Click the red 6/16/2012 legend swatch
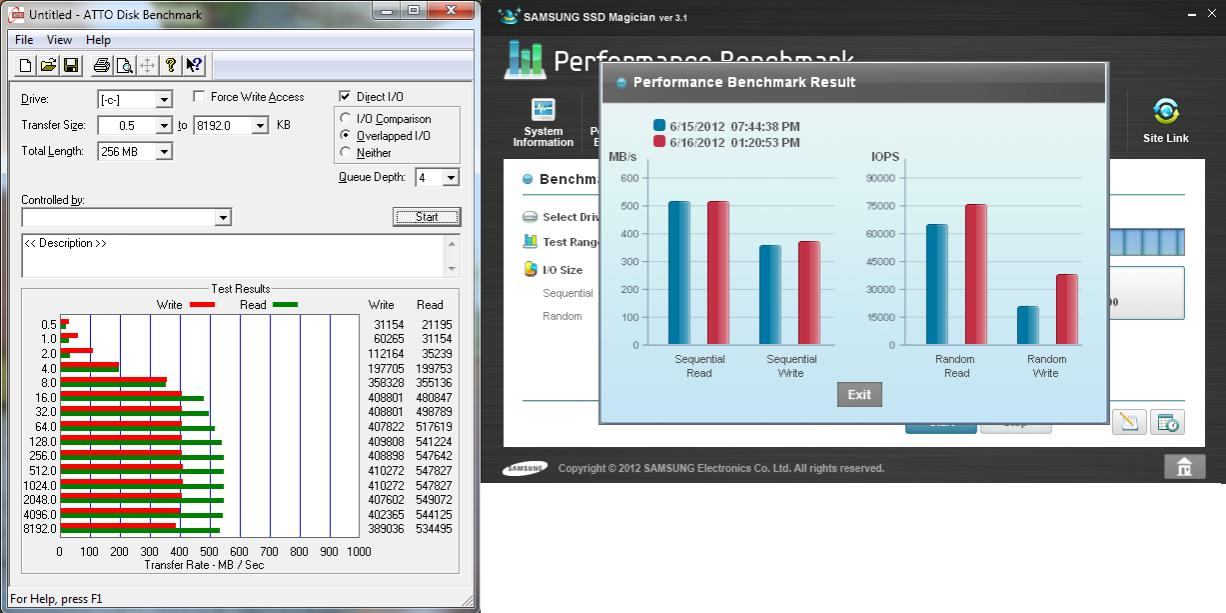Image resolution: width=1226 pixels, height=613 pixels. point(659,141)
